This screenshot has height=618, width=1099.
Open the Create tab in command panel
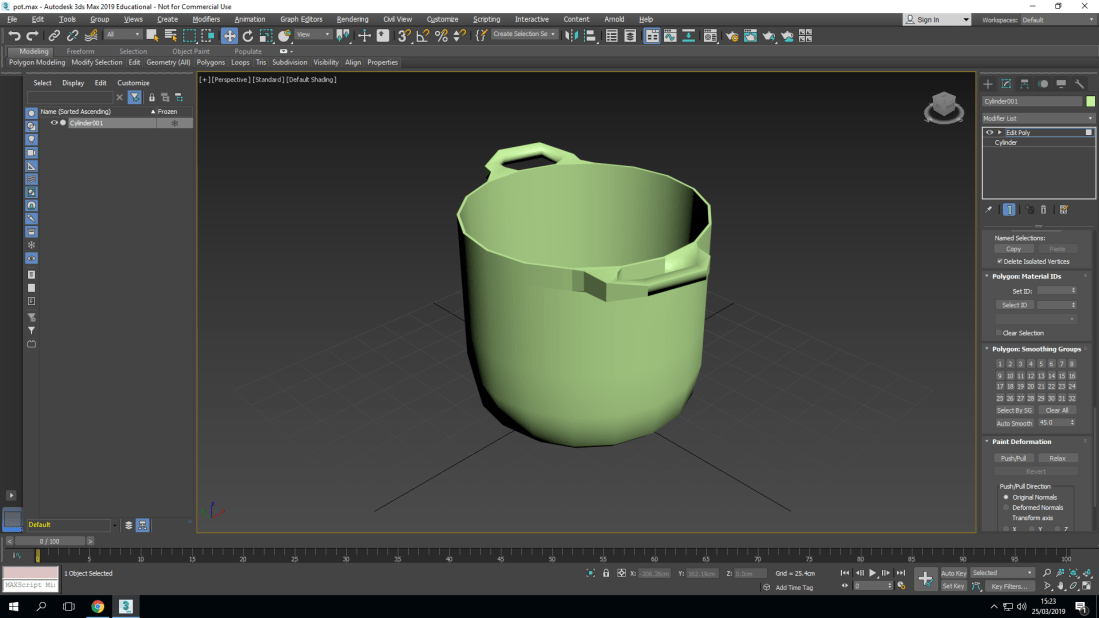point(988,84)
